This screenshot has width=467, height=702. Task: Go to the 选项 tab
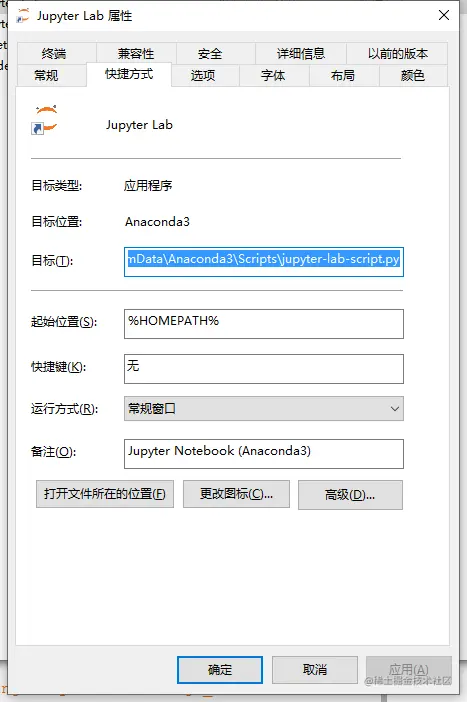click(x=205, y=75)
